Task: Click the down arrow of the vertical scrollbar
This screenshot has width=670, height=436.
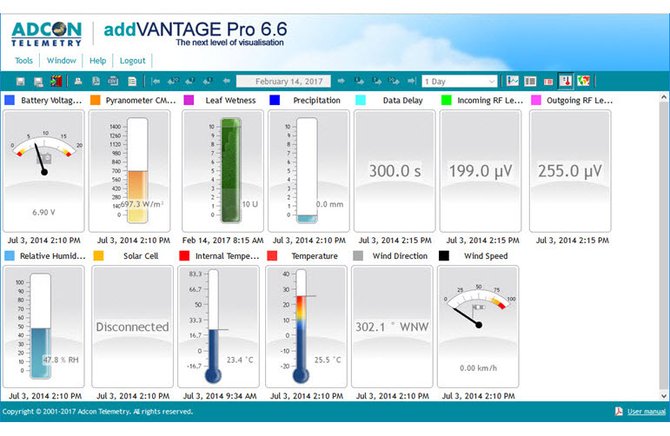Action: tap(664, 396)
